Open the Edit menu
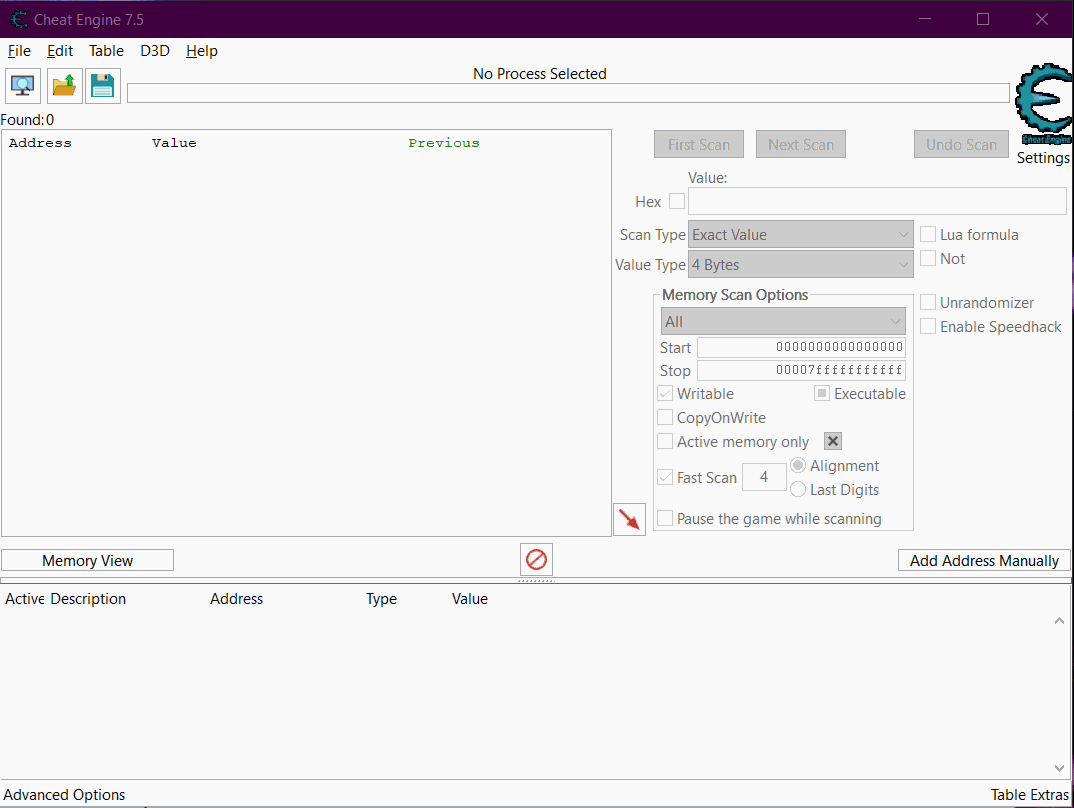Viewport: 1074px width, 808px height. point(60,51)
